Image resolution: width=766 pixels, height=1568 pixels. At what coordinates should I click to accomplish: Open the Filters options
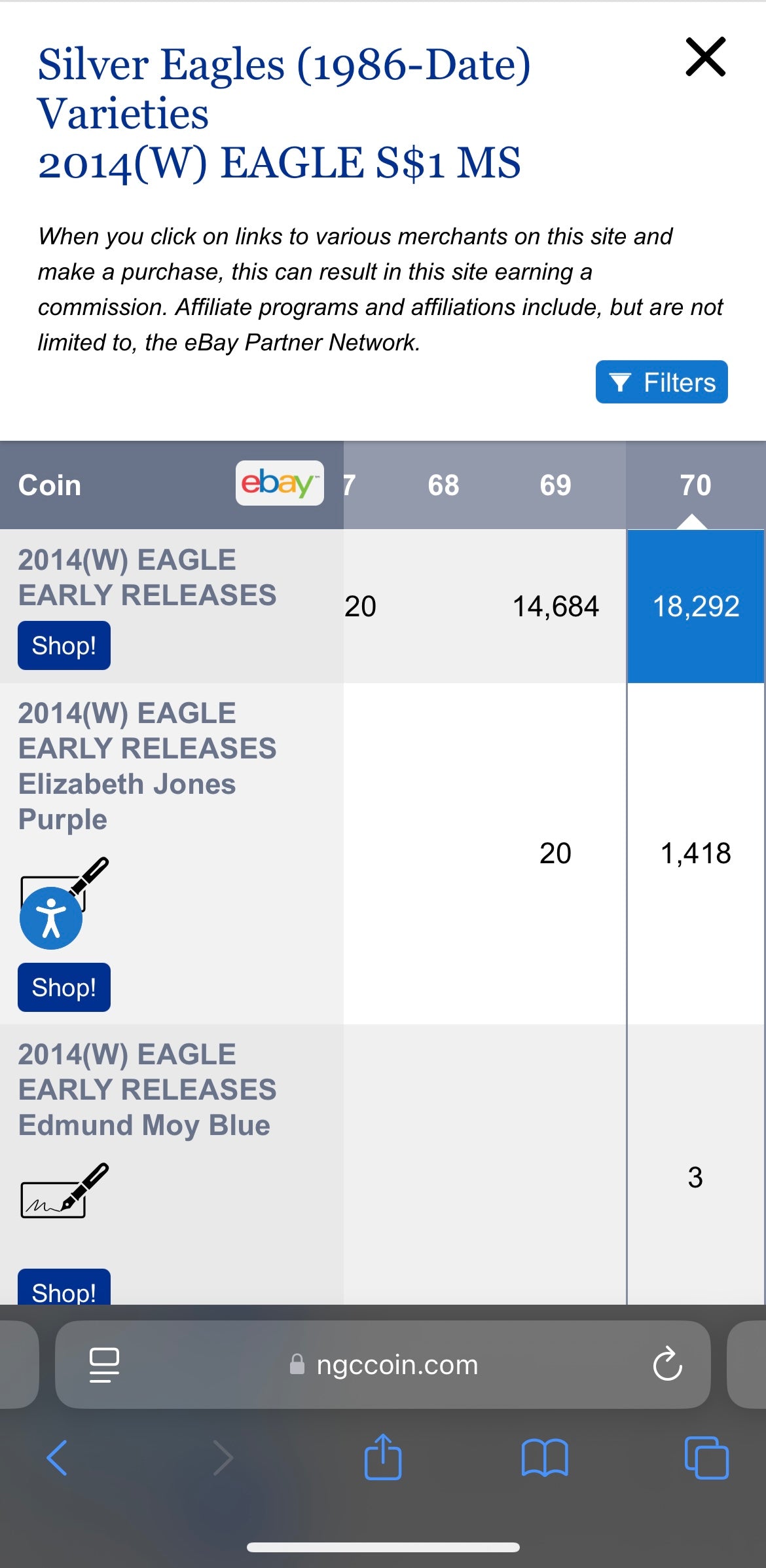[x=661, y=382]
